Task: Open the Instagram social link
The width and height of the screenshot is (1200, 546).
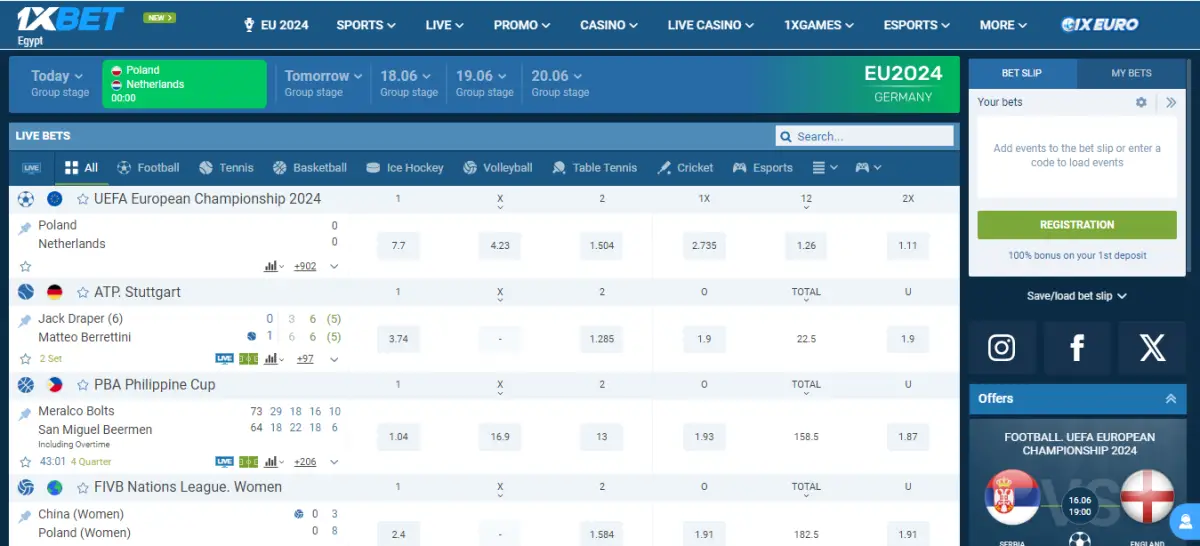Action: (x=1002, y=347)
